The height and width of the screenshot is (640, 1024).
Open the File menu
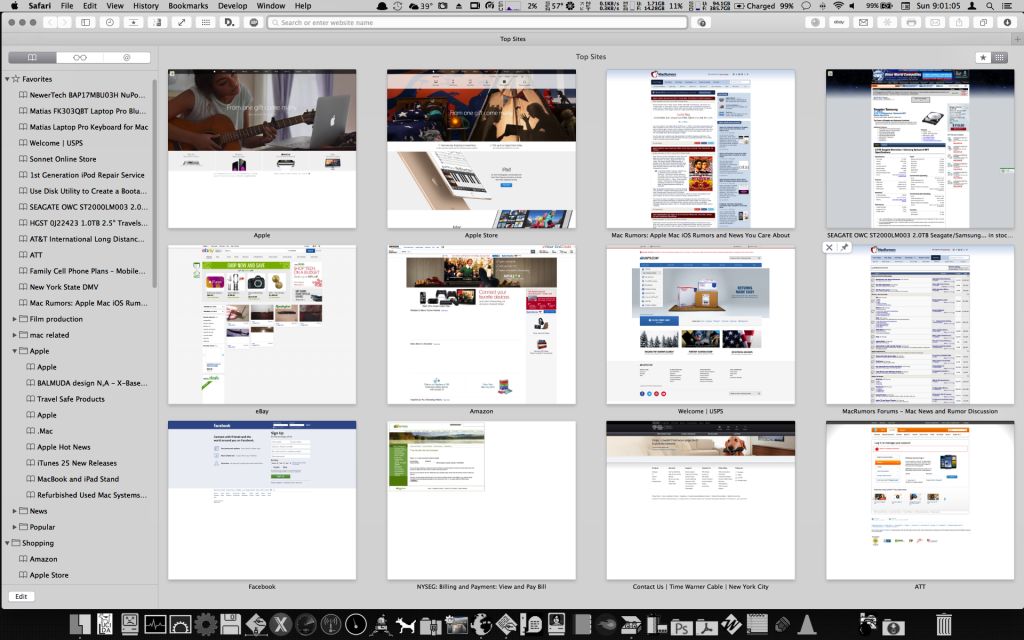click(x=67, y=6)
